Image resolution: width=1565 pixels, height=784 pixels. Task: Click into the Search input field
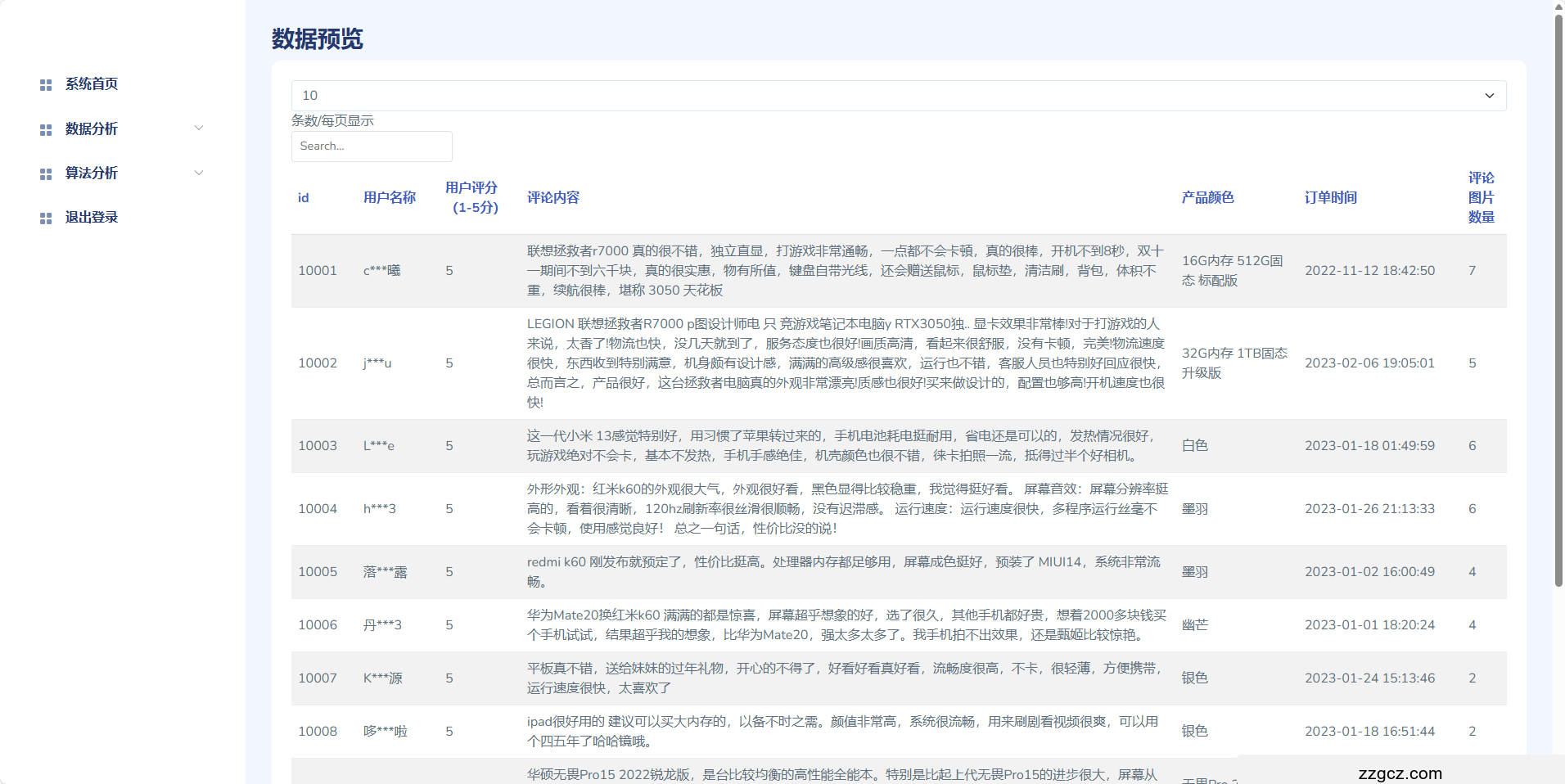[372, 146]
